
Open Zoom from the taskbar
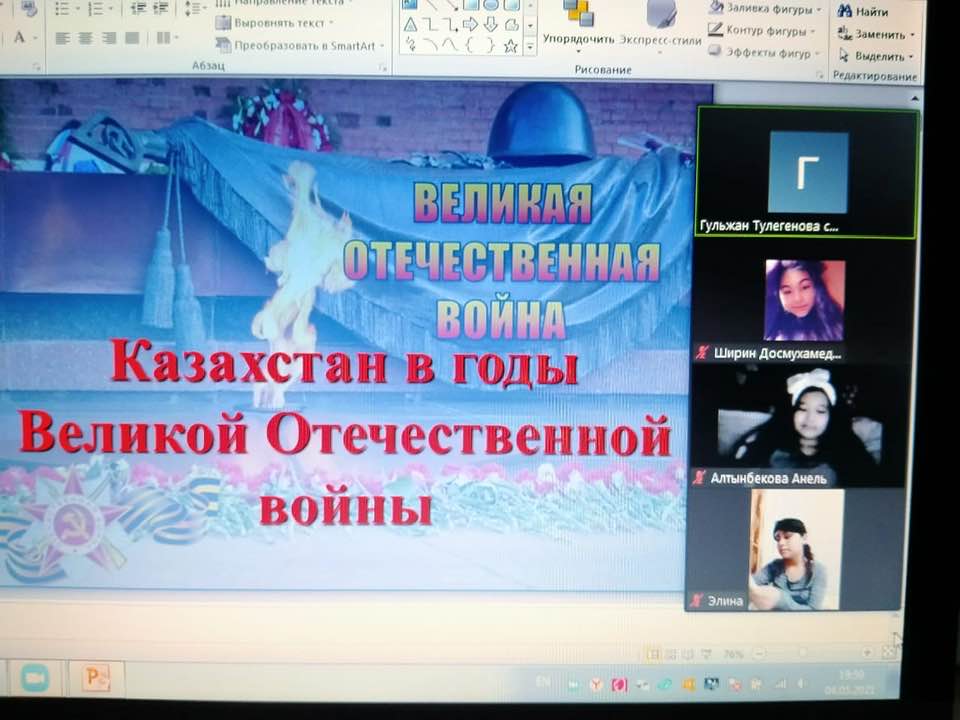(x=35, y=678)
